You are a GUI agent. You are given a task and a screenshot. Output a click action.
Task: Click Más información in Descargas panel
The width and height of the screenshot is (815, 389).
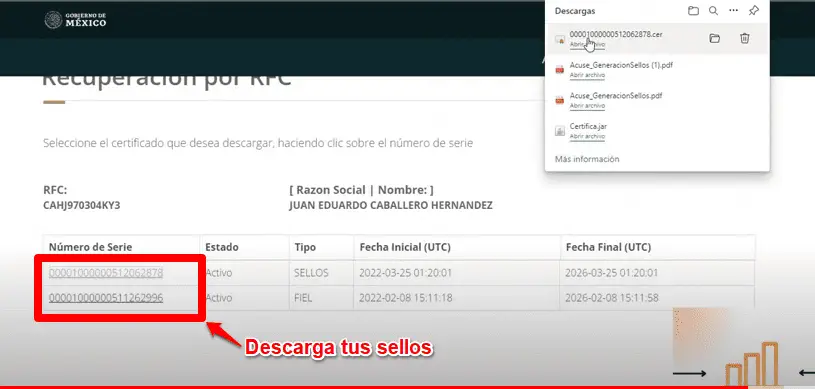pyautogui.click(x=587, y=159)
